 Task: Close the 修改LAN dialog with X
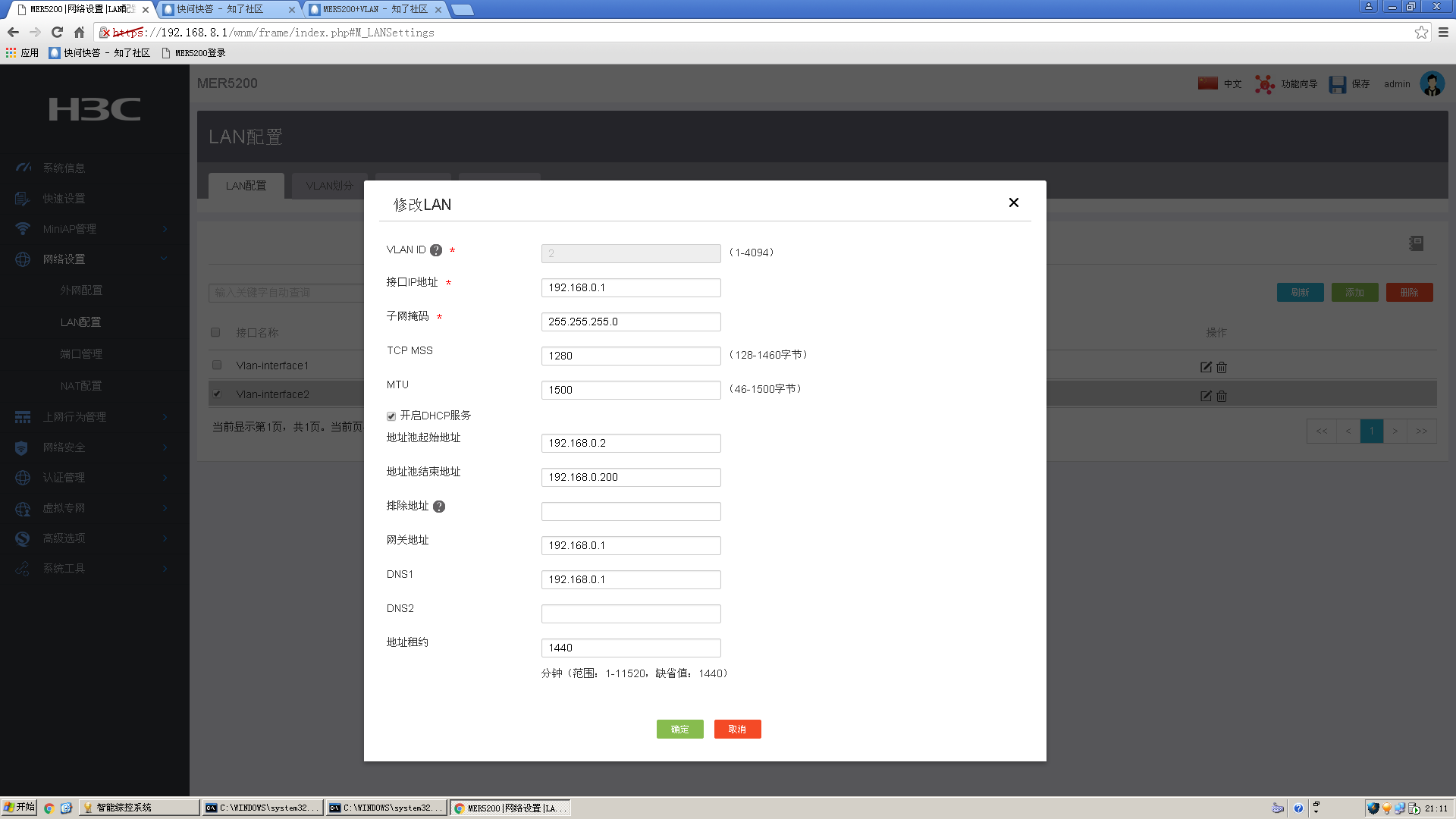tap(1013, 202)
